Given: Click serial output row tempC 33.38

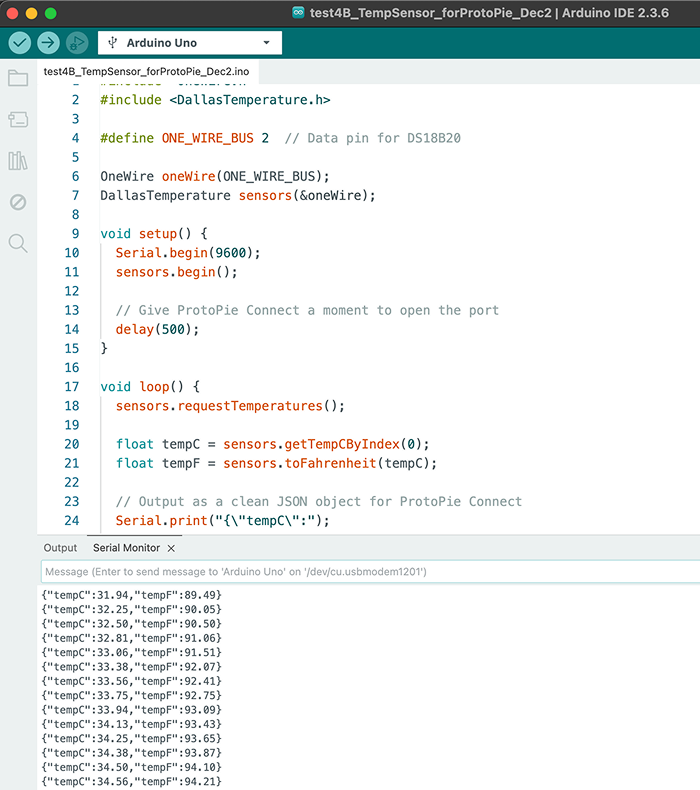Looking at the screenshot, I should click(x=132, y=667).
